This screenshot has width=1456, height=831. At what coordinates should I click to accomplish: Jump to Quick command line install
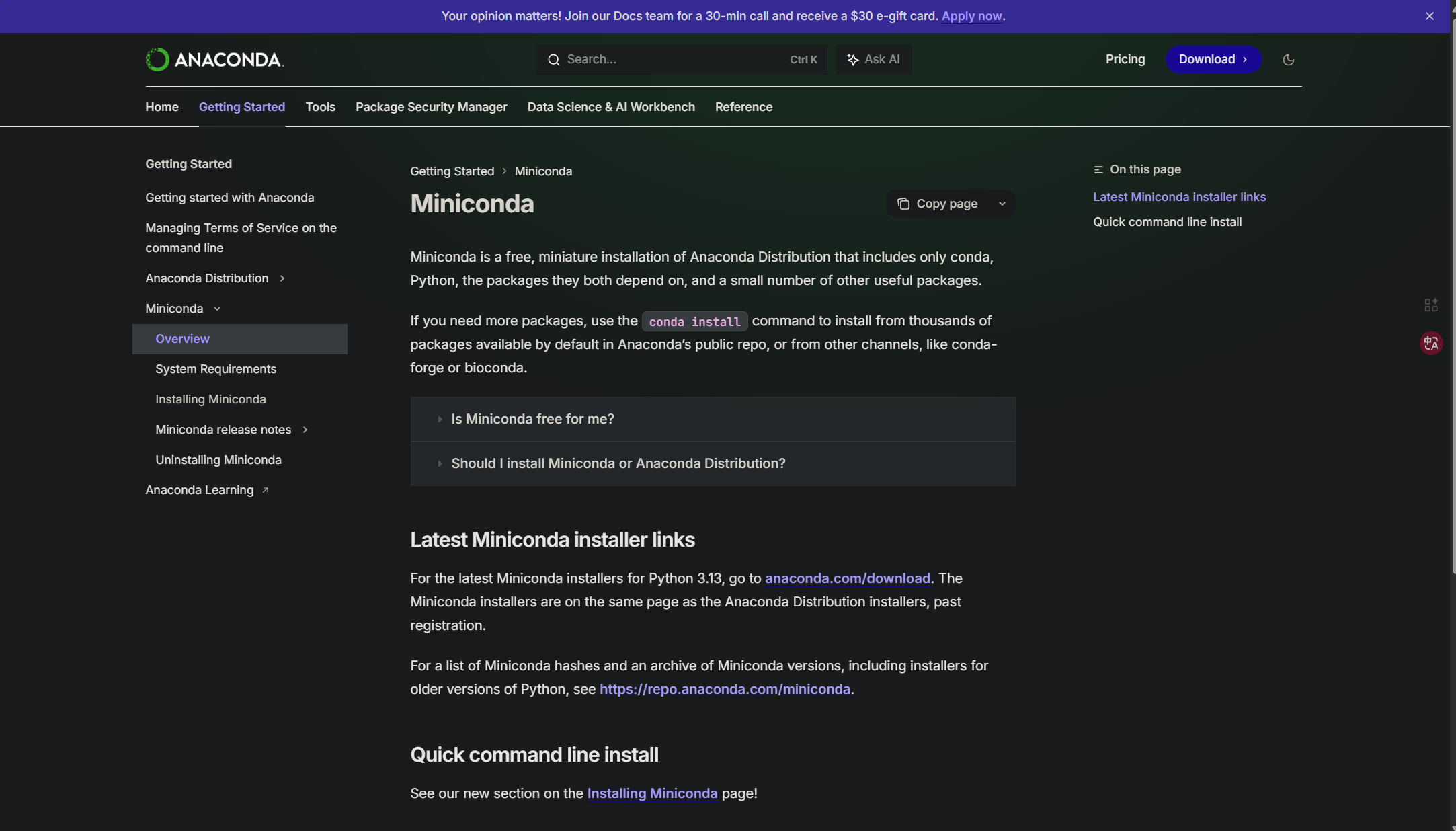[x=1167, y=222]
